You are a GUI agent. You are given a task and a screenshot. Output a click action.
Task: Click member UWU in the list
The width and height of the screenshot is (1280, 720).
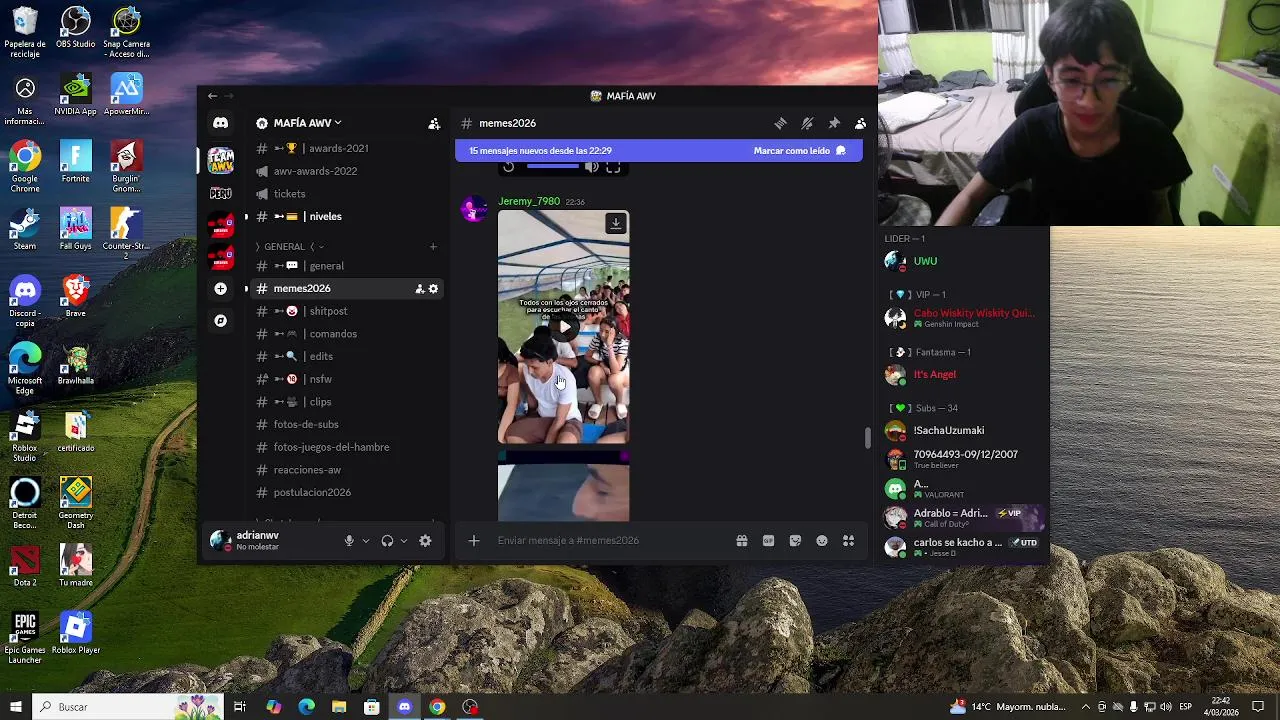925,261
